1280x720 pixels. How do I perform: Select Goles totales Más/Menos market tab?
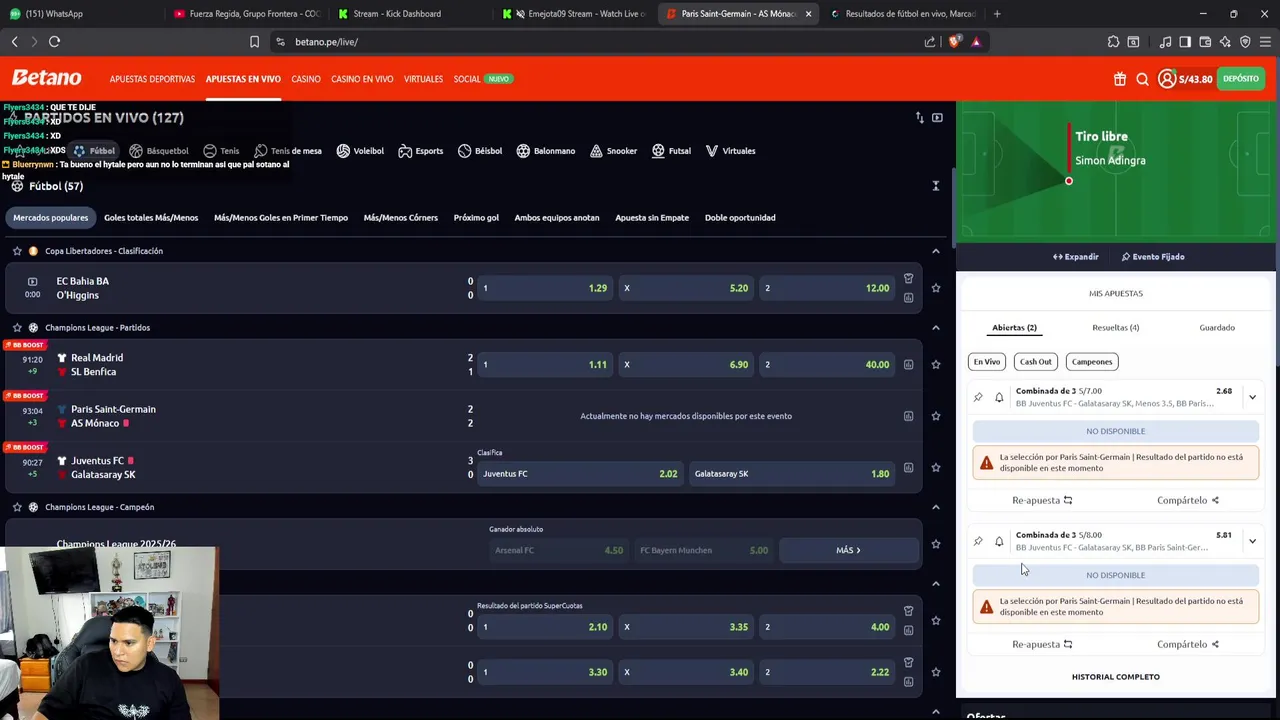pyautogui.click(x=151, y=218)
